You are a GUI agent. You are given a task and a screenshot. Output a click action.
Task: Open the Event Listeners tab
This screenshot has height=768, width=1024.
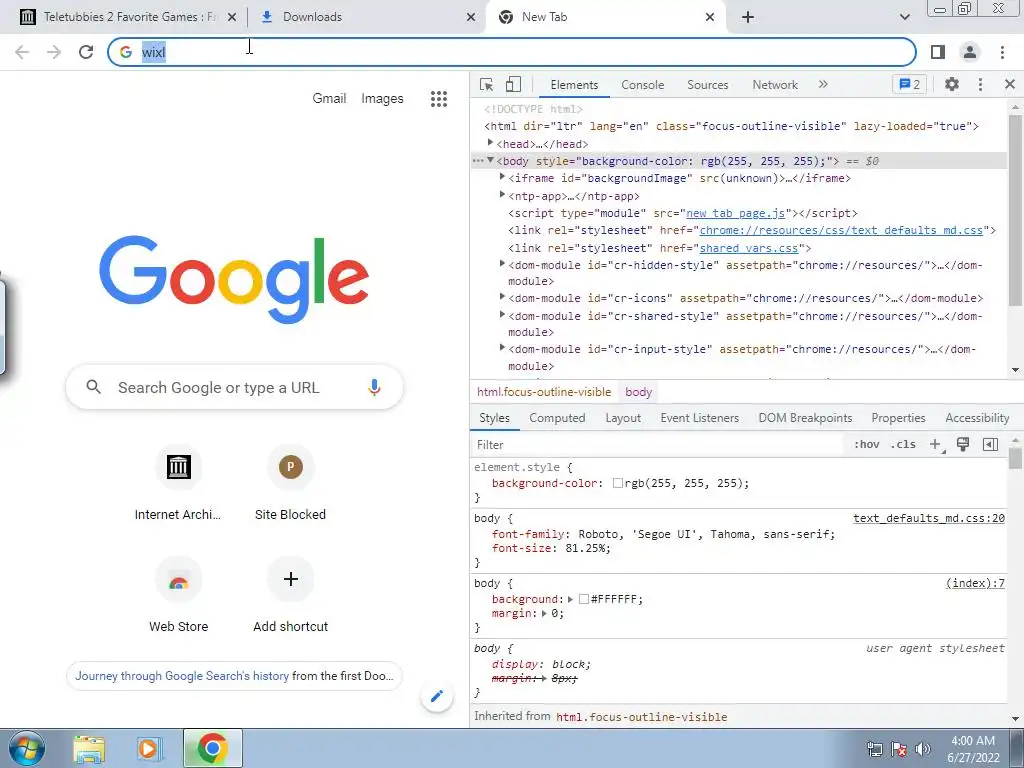(699, 418)
